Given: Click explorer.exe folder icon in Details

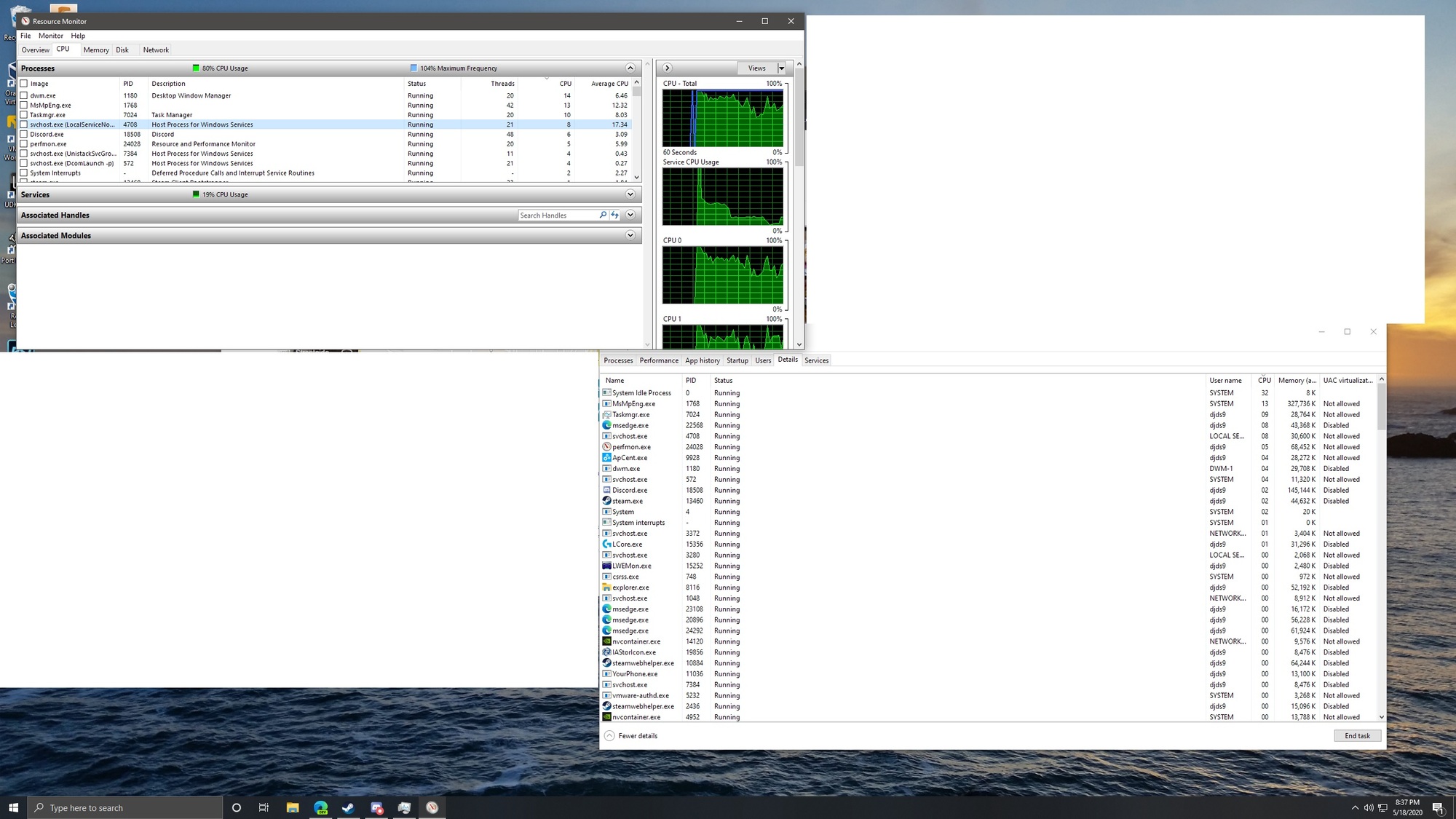Looking at the screenshot, I should tap(606, 587).
